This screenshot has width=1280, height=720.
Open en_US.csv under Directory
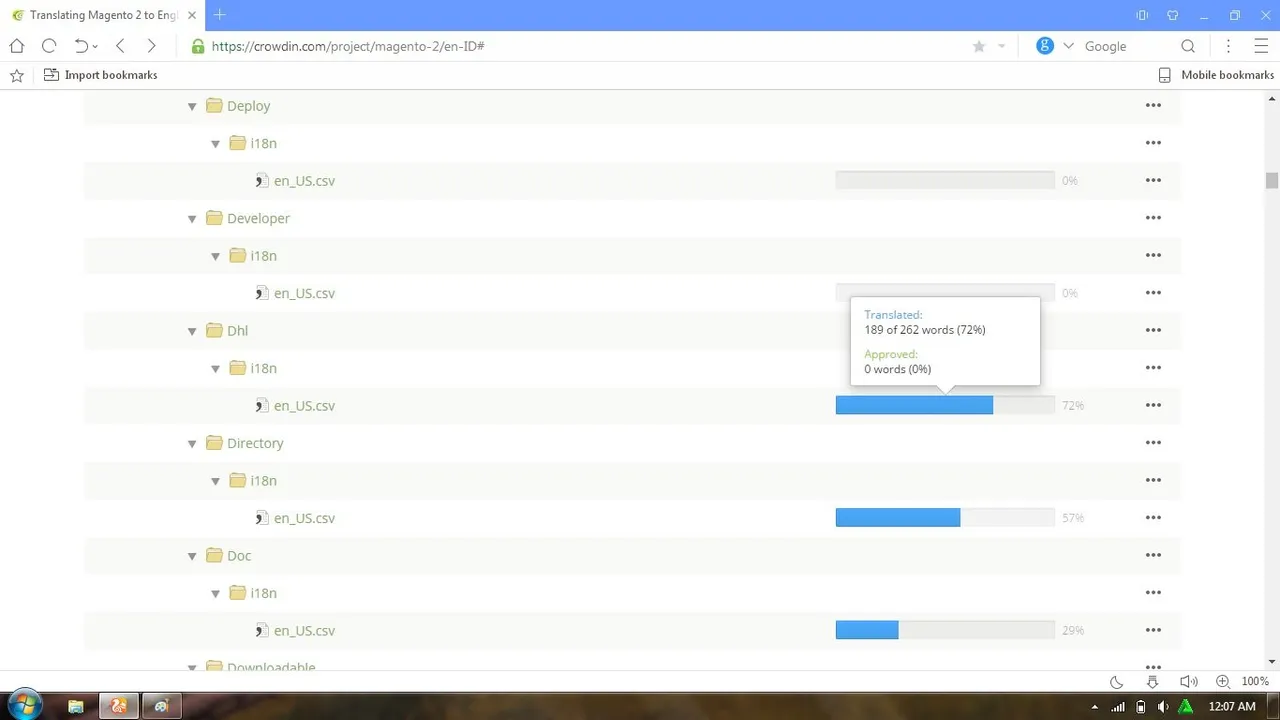[x=304, y=518]
